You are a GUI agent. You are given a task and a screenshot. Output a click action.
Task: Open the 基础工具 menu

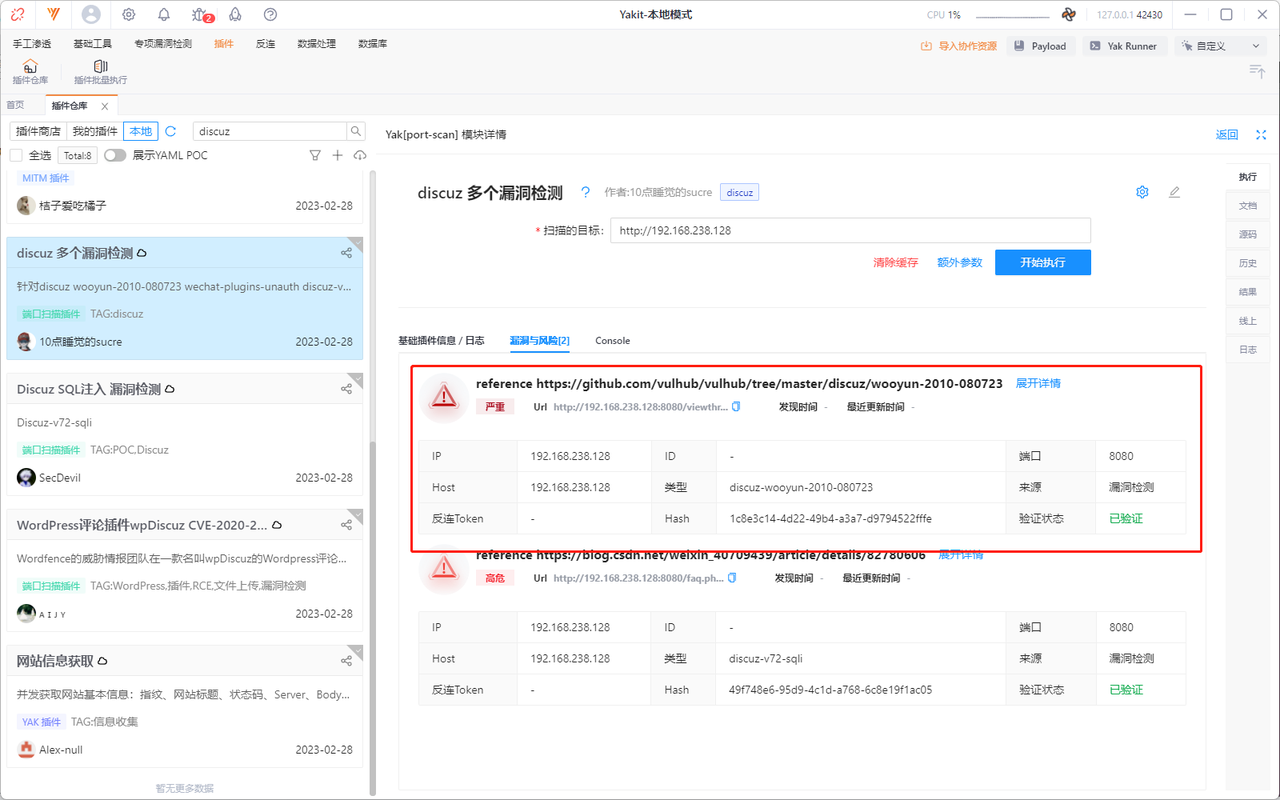tap(93, 44)
